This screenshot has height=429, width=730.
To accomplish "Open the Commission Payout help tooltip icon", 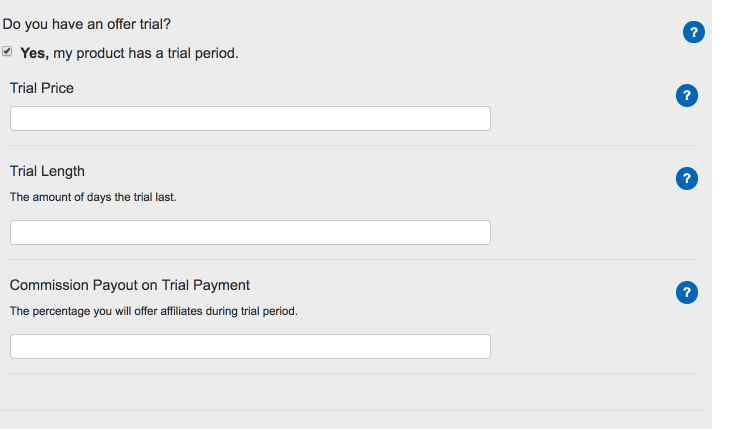I will click(687, 293).
